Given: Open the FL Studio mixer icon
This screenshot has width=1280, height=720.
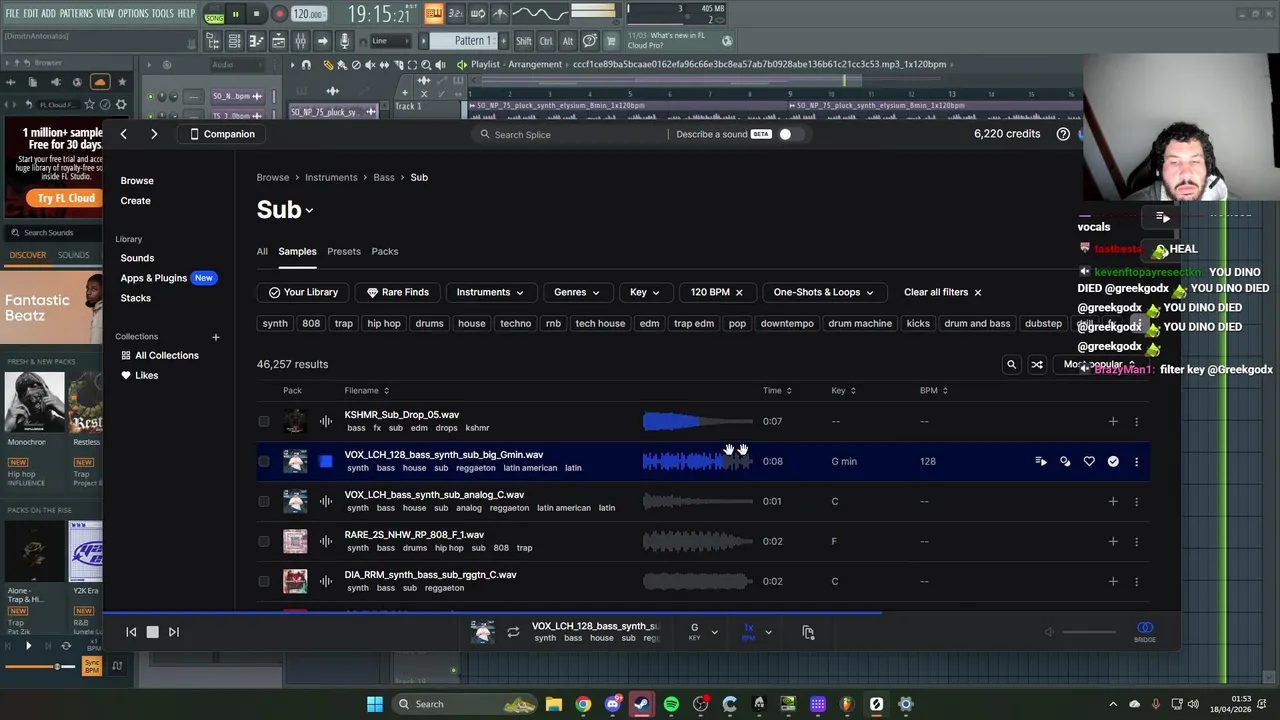Looking at the screenshot, I should coord(300,41).
